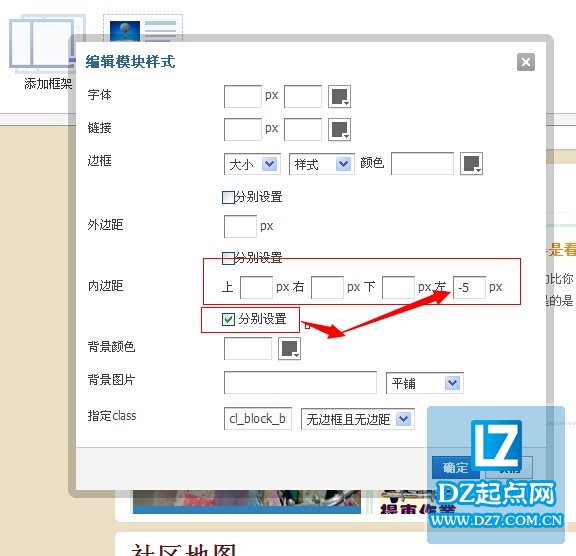Open the 无边框且无边距 class dropdown
Image resolution: width=576 pixels, height=556 pixels.
pyautogui.click(x=358, y=419)
